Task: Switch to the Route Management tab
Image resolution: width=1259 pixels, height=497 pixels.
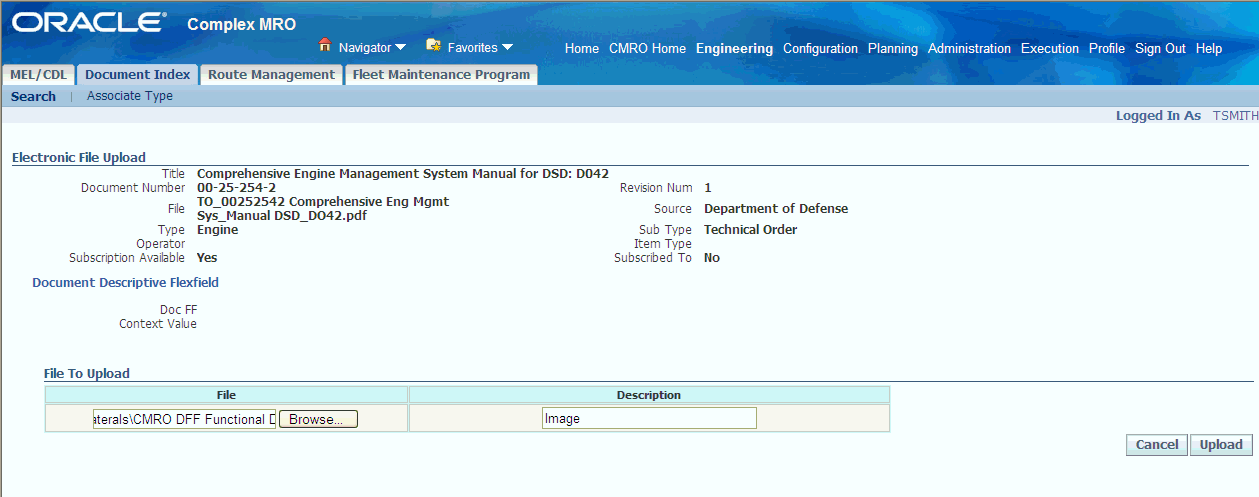Action: [x=271, y=75]
